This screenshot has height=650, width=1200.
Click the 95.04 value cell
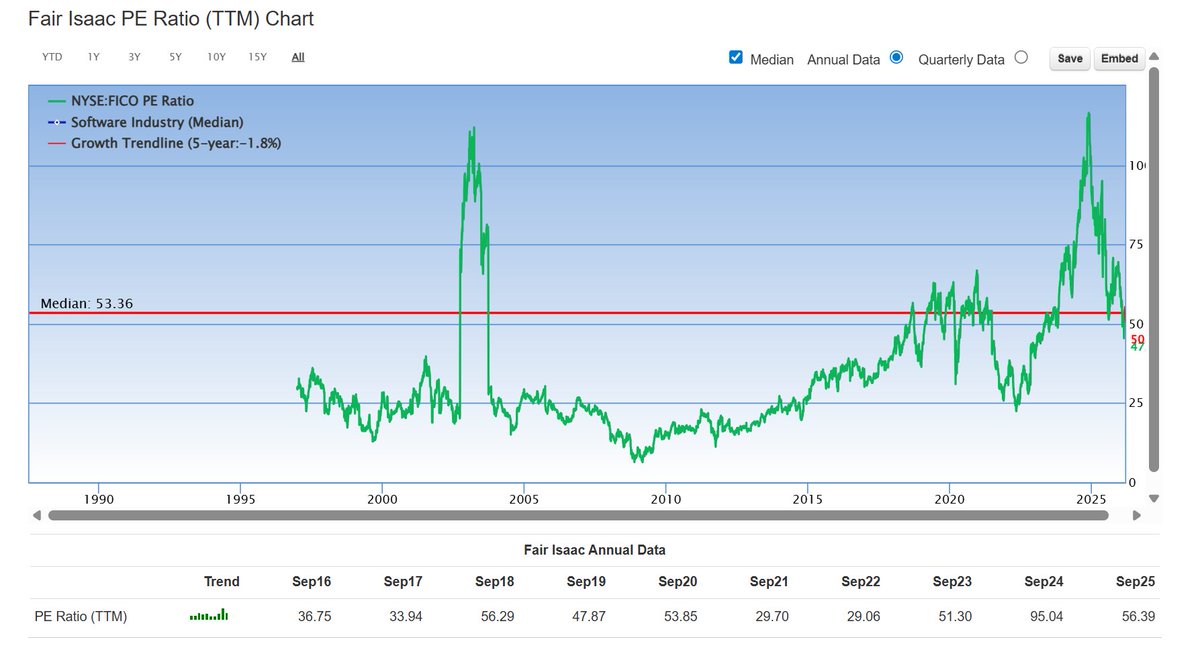[1047, 616]
